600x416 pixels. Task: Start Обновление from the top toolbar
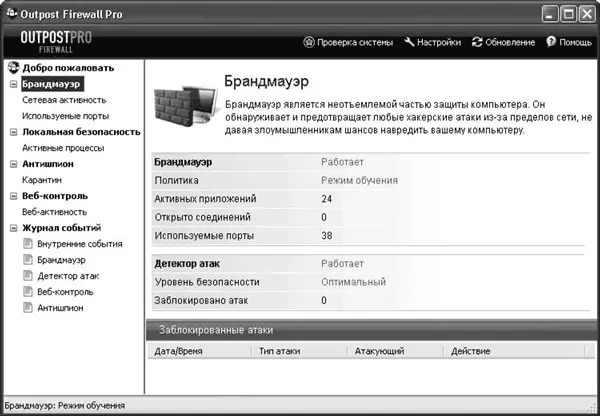tap(503, 42)
